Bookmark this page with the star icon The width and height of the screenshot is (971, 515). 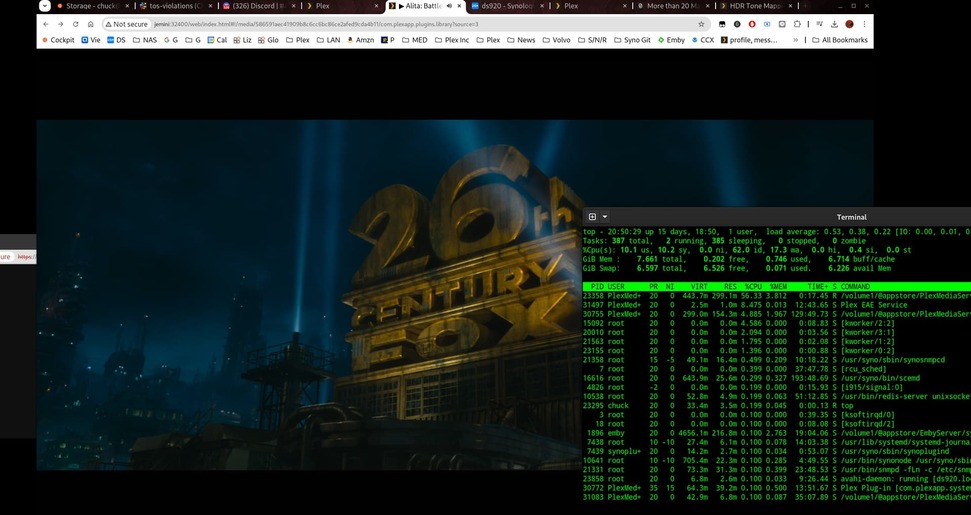click(701, 24)
